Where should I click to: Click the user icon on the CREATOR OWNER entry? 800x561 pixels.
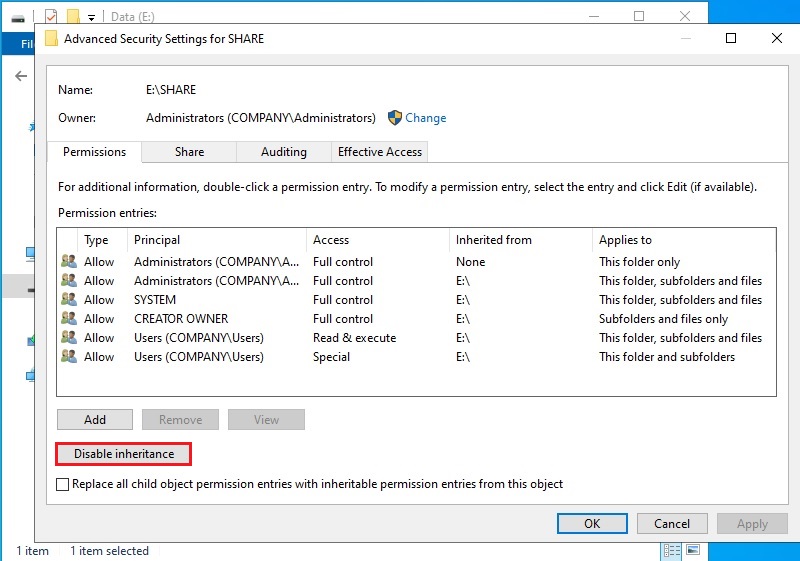68,319
